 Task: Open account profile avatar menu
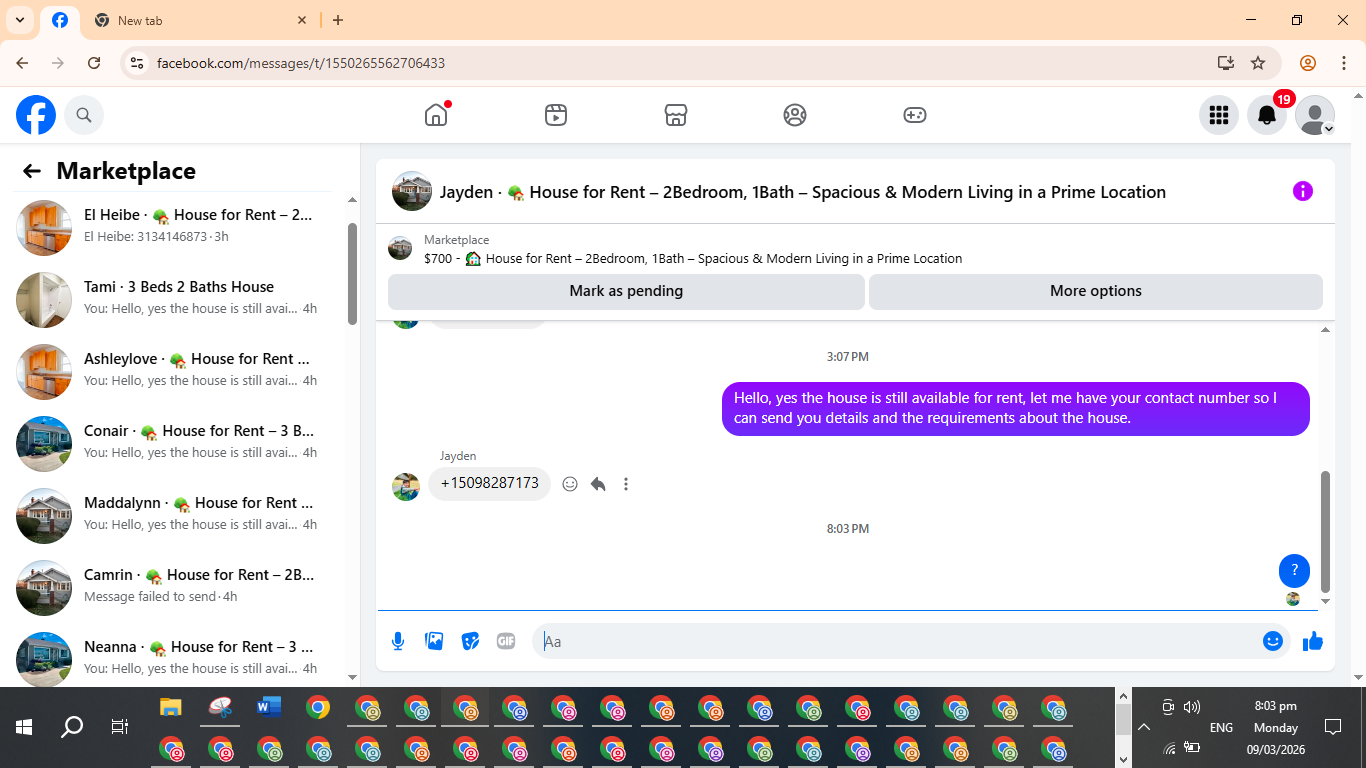(1315, 115)
